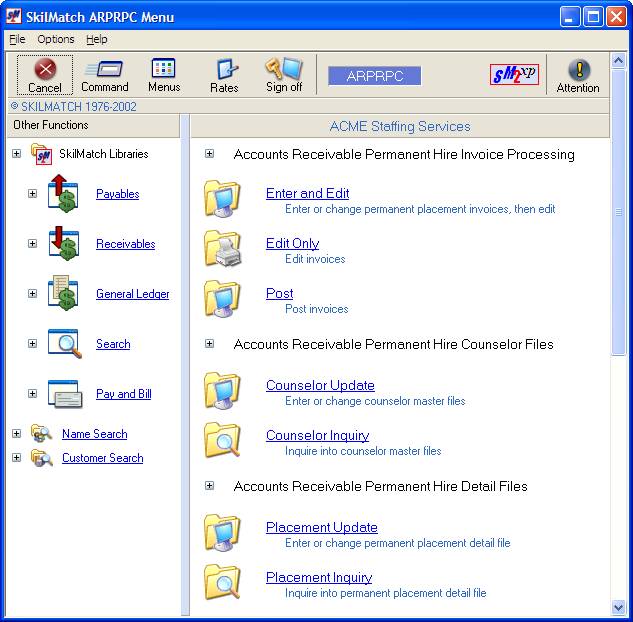The height and width of the screenshot is (622, 633).
Task: Click the Accounts Receivable Permanent Hire Counselor Files heading
Action: tap(394, 344)
